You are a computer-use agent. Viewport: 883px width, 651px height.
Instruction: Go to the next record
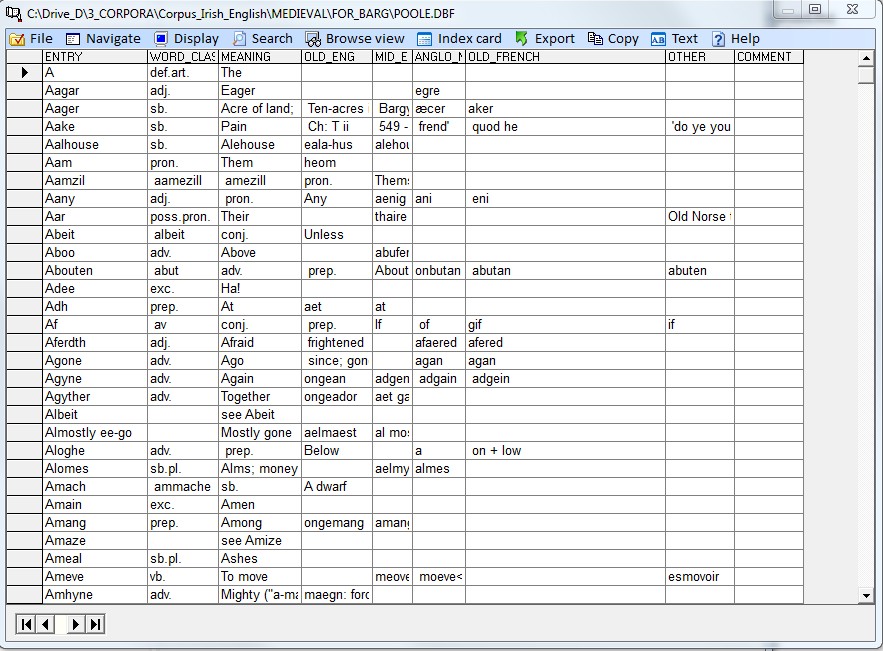pyautogui.click(x=76, y=625)
